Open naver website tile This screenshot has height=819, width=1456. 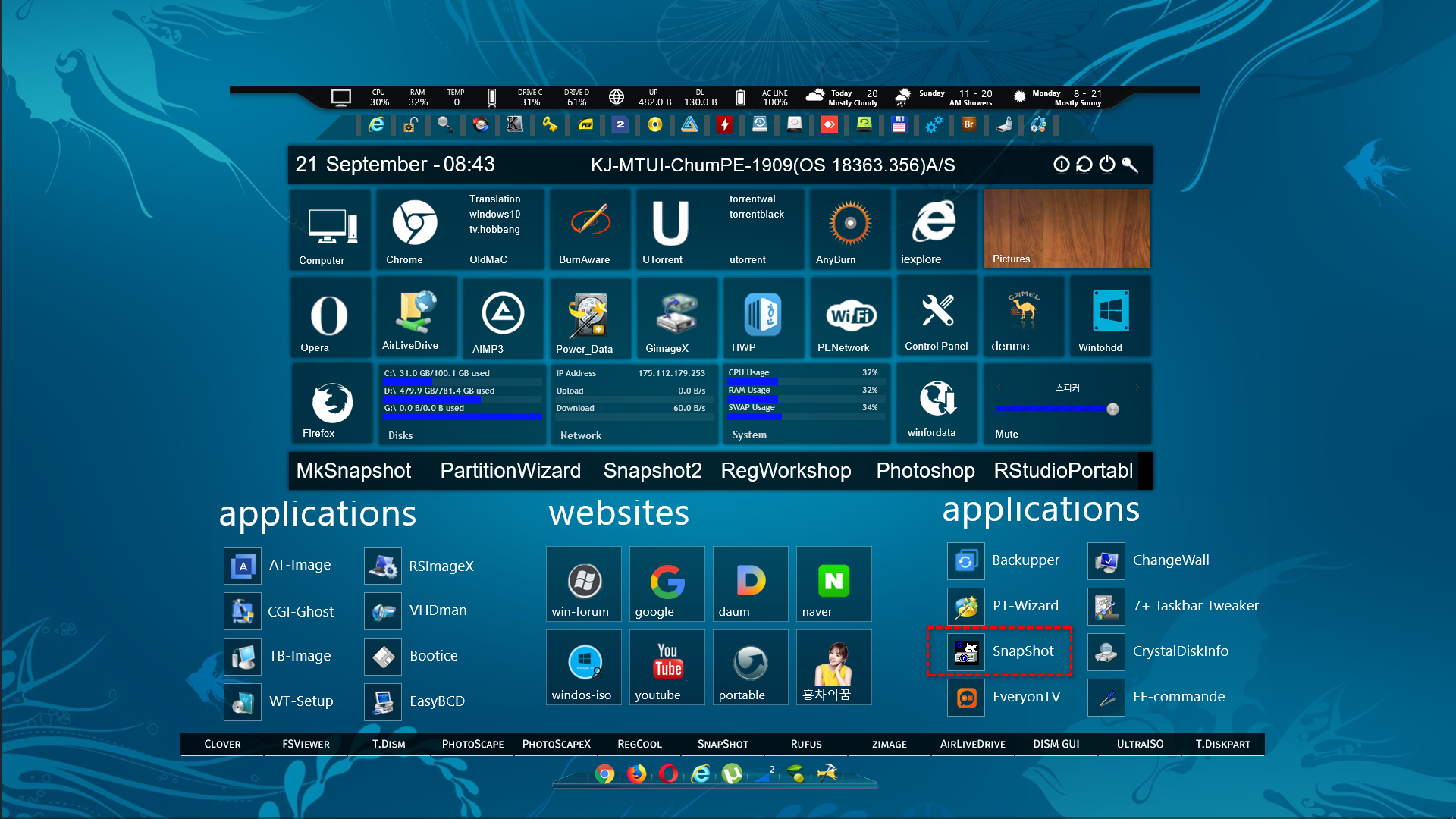[x=833, y=584]
